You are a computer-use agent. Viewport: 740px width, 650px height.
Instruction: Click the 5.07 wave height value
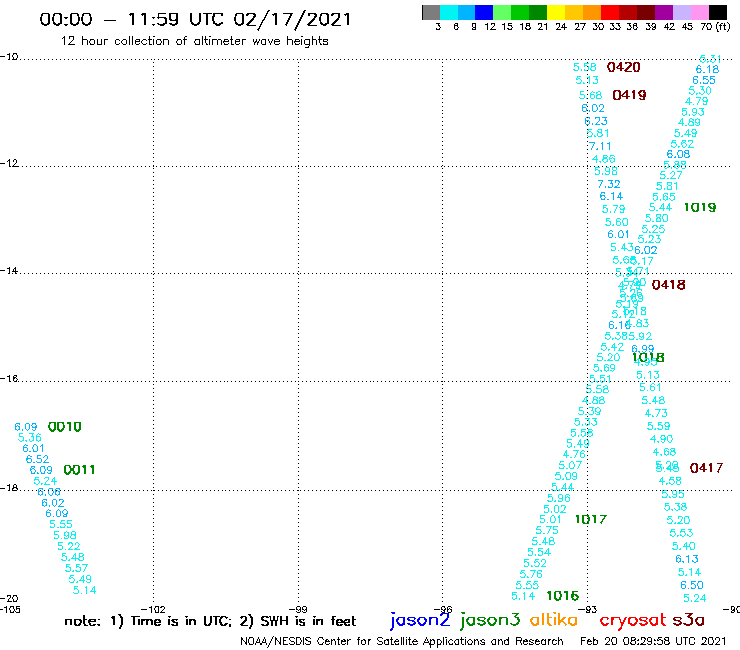tap(570, 465)
